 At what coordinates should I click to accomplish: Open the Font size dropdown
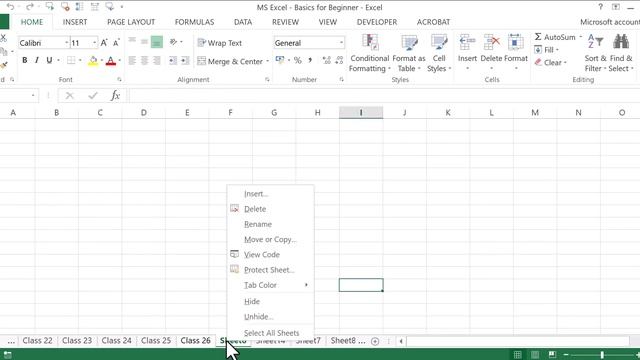(95, 42)
